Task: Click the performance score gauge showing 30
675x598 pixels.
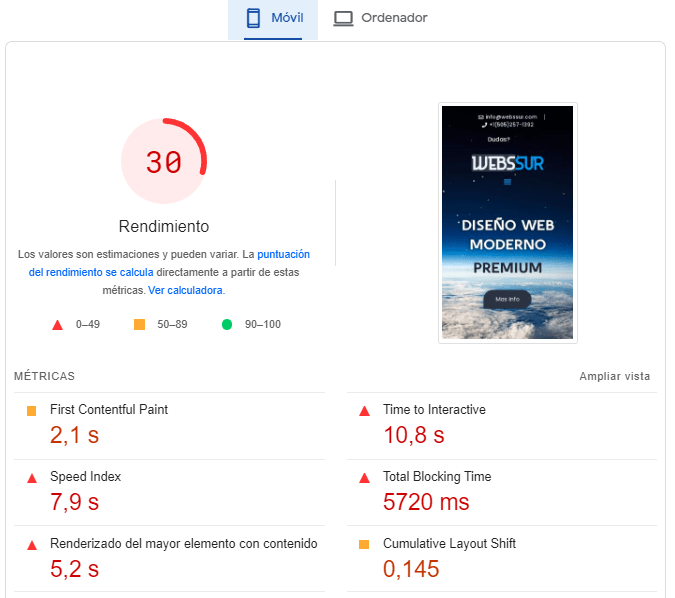Action: [164, 161]
